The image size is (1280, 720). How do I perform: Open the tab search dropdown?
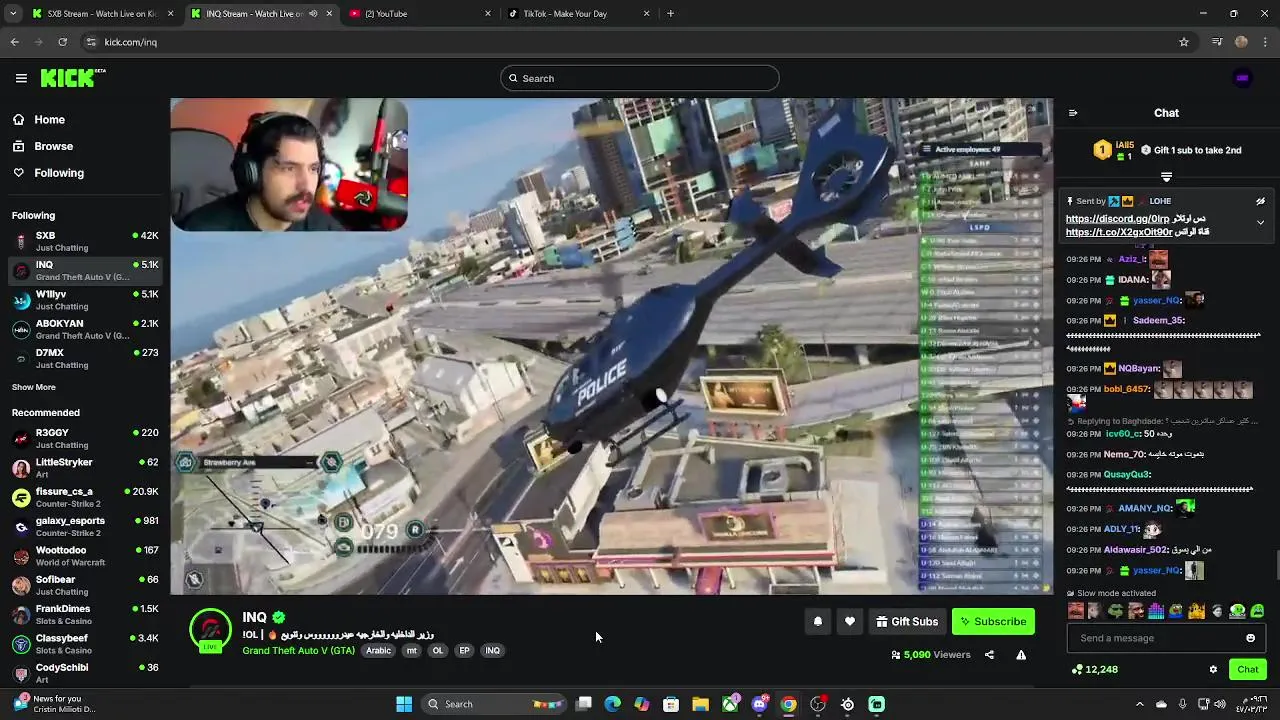click(11, 14)
